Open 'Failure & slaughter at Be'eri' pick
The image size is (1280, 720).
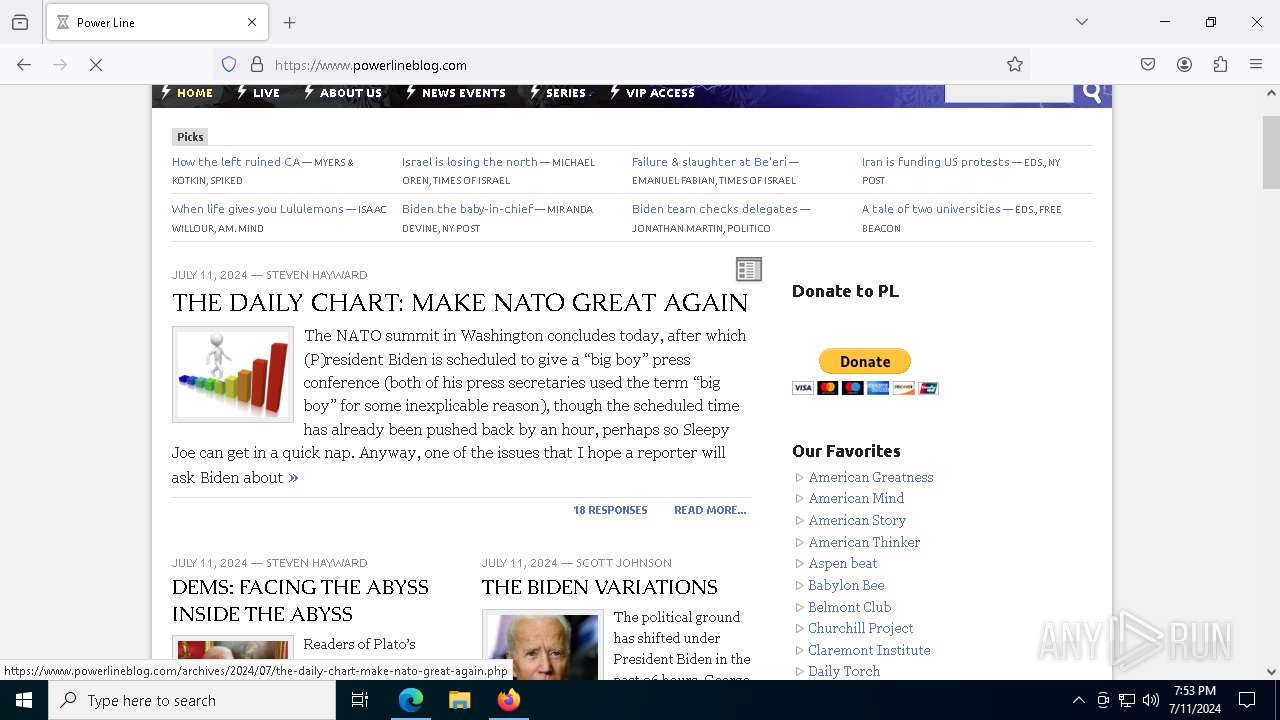[x=709, y=162]
